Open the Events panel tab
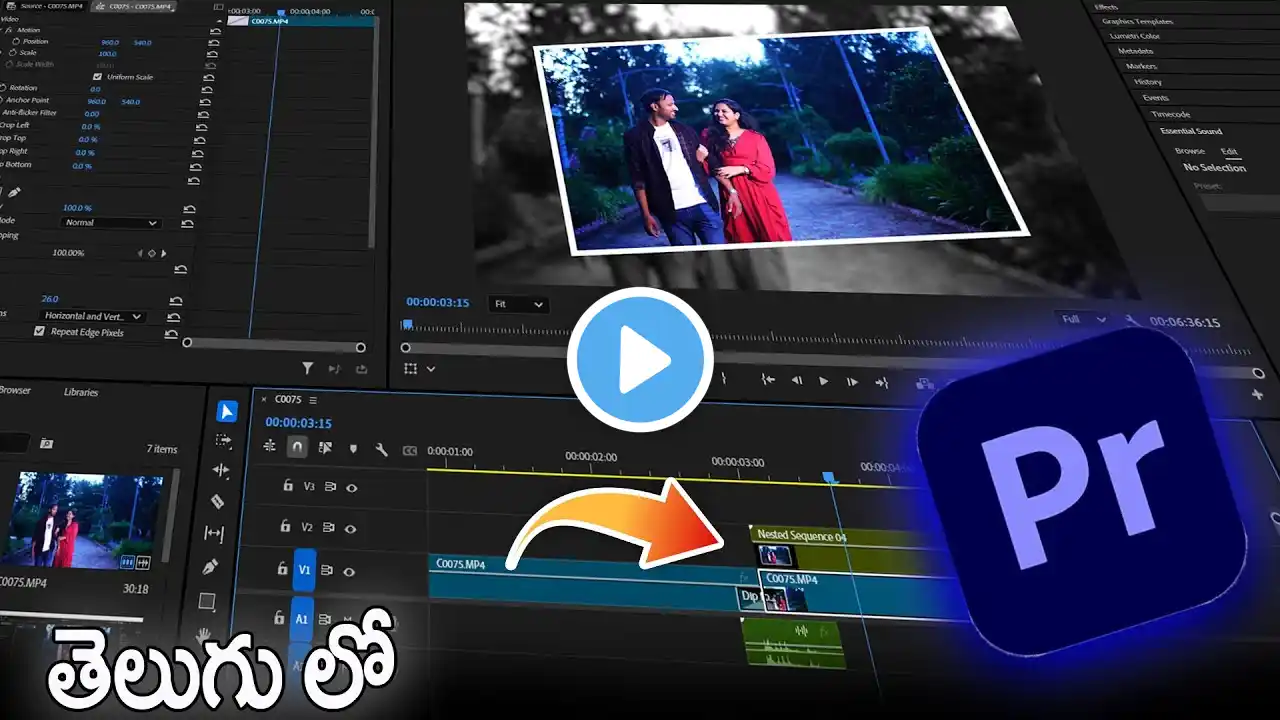 (1155, 98)
